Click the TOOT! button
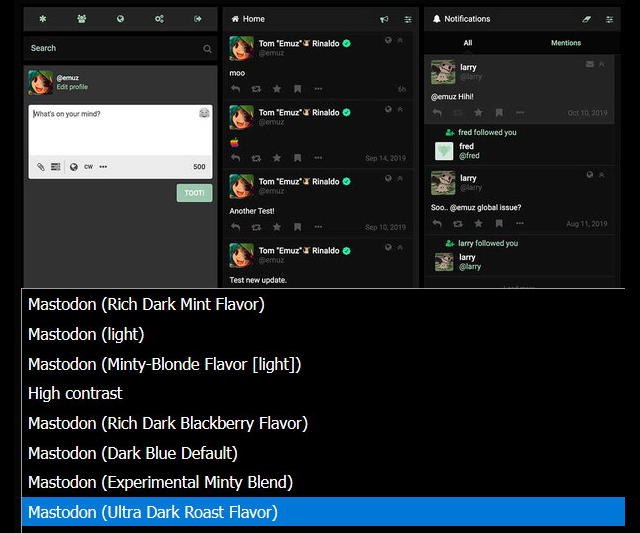Viewport: 640px width, 533px height. click(194, 193)
